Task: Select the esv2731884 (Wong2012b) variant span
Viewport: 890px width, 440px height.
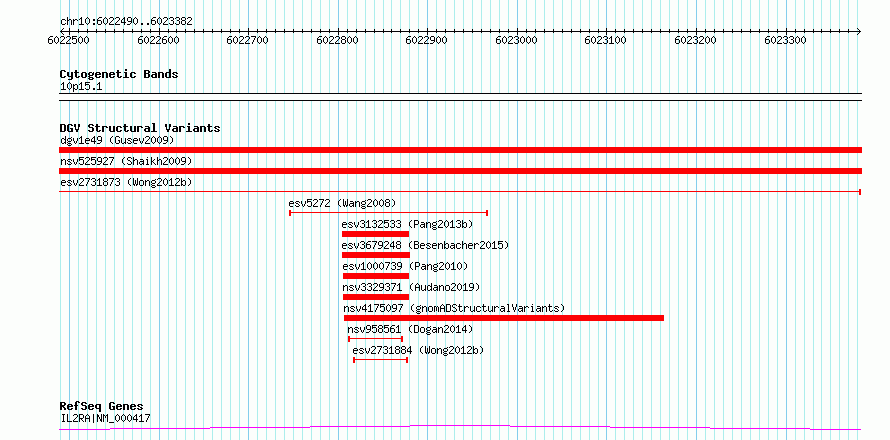Action: pyautogui.click(x=381, y=360)
